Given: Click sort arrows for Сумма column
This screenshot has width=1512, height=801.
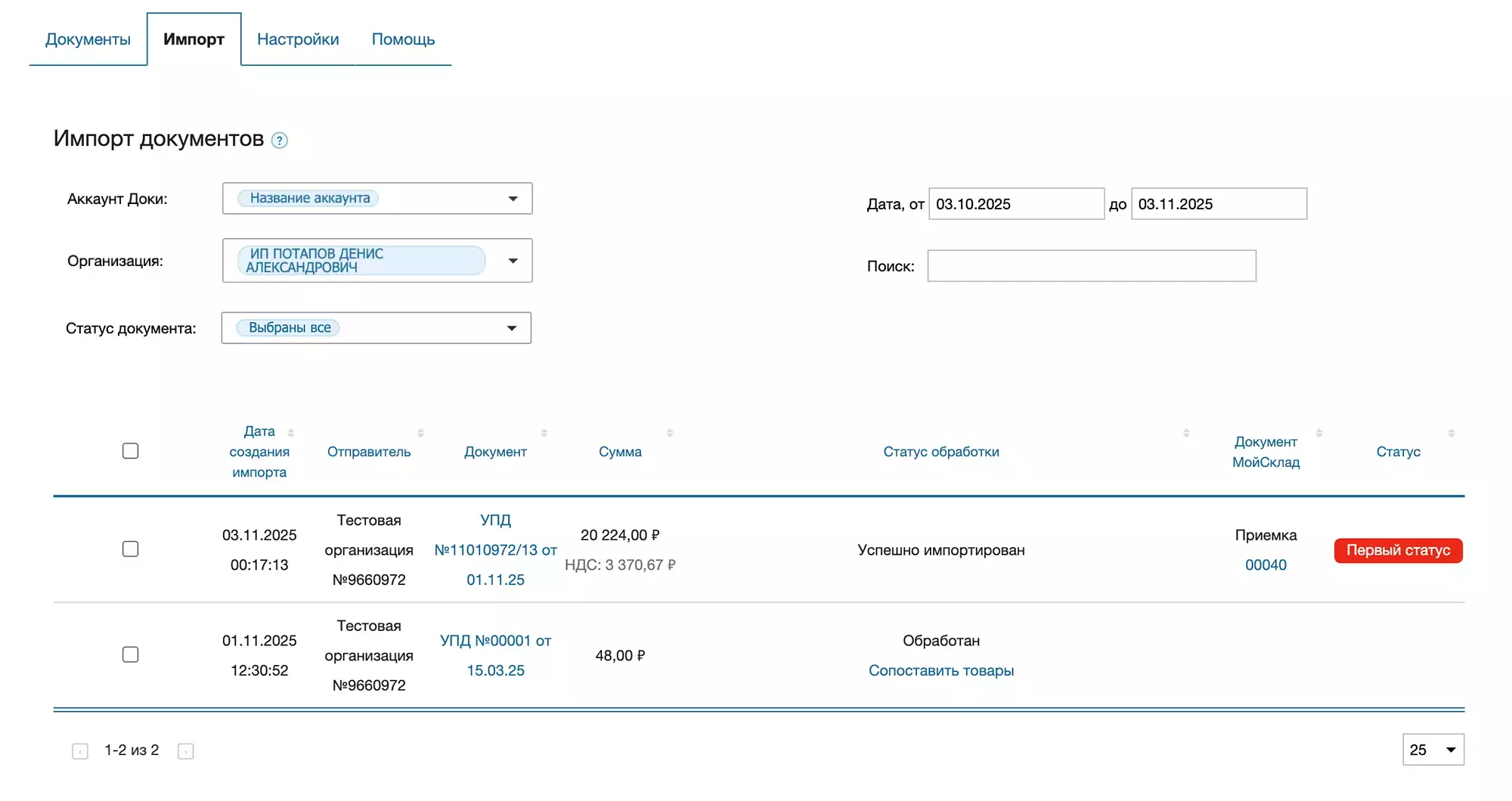Looking at the screenshot, I should (669, 433).
